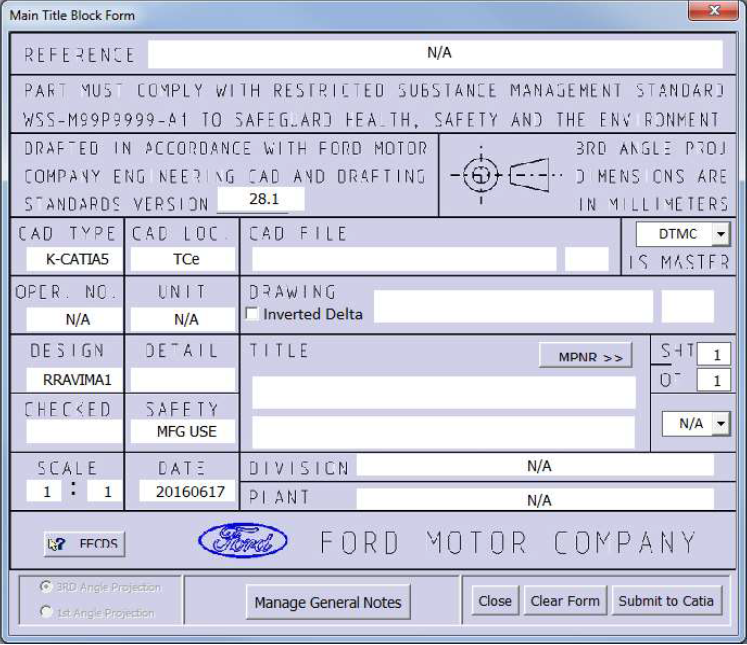The width and height of the screenshot is (747, 645).
Task: Select 1st Angle Projection radio option
Action: click(x=46, y=611)
